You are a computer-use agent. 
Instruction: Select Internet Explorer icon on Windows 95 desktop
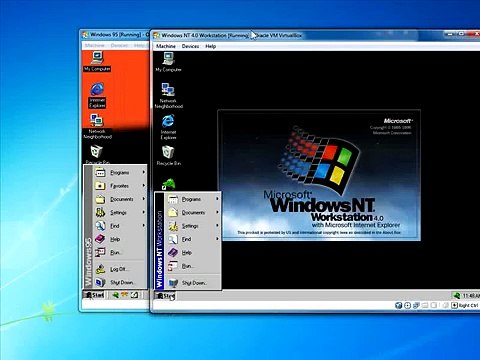[97, 95]
